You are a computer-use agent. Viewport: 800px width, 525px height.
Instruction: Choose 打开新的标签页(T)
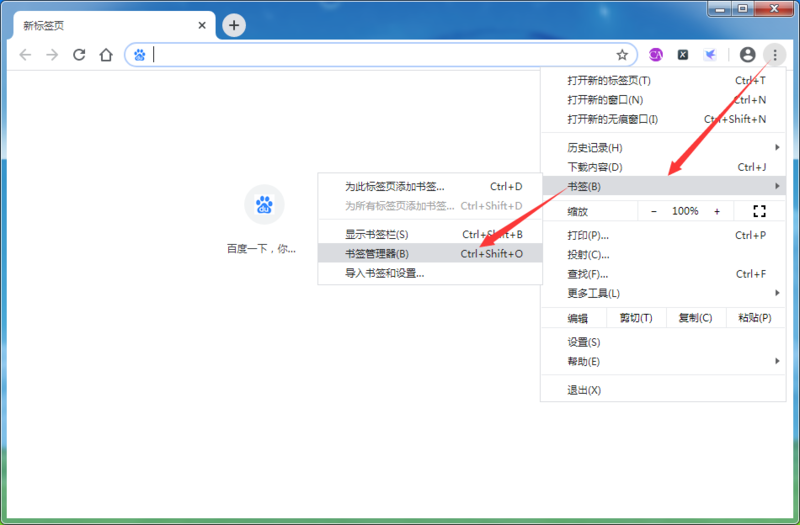tap(663, 80)
